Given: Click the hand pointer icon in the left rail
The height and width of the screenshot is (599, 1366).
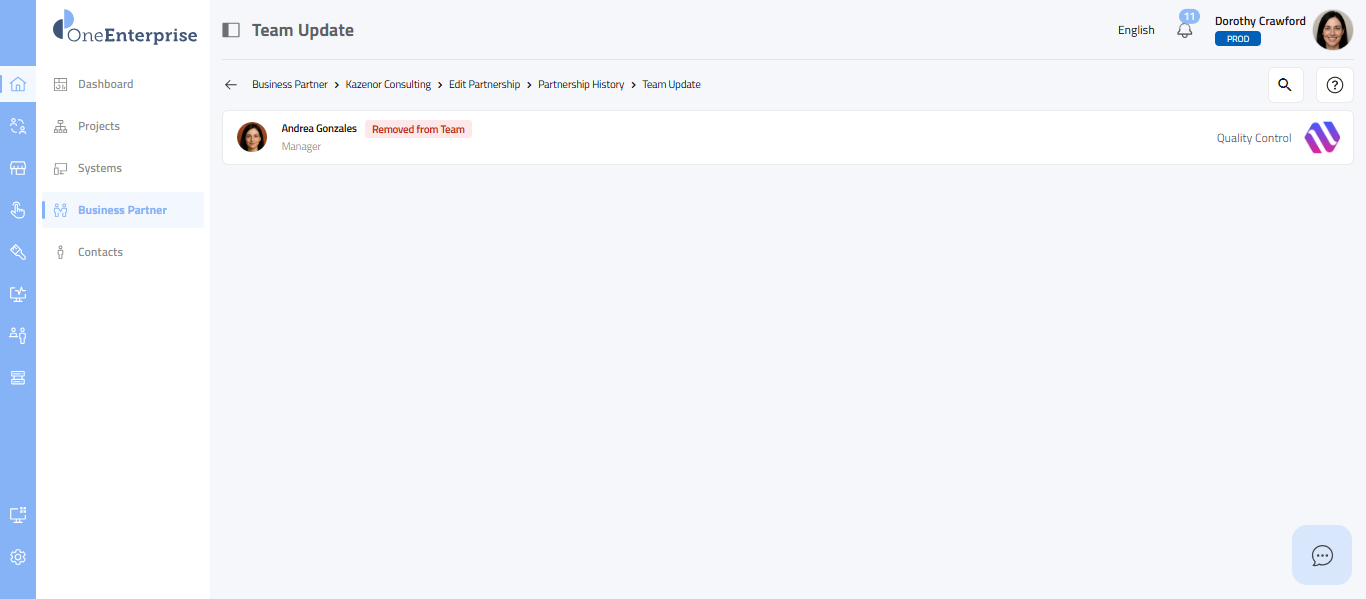Looking at the screenshot, I should pos(17,210).
